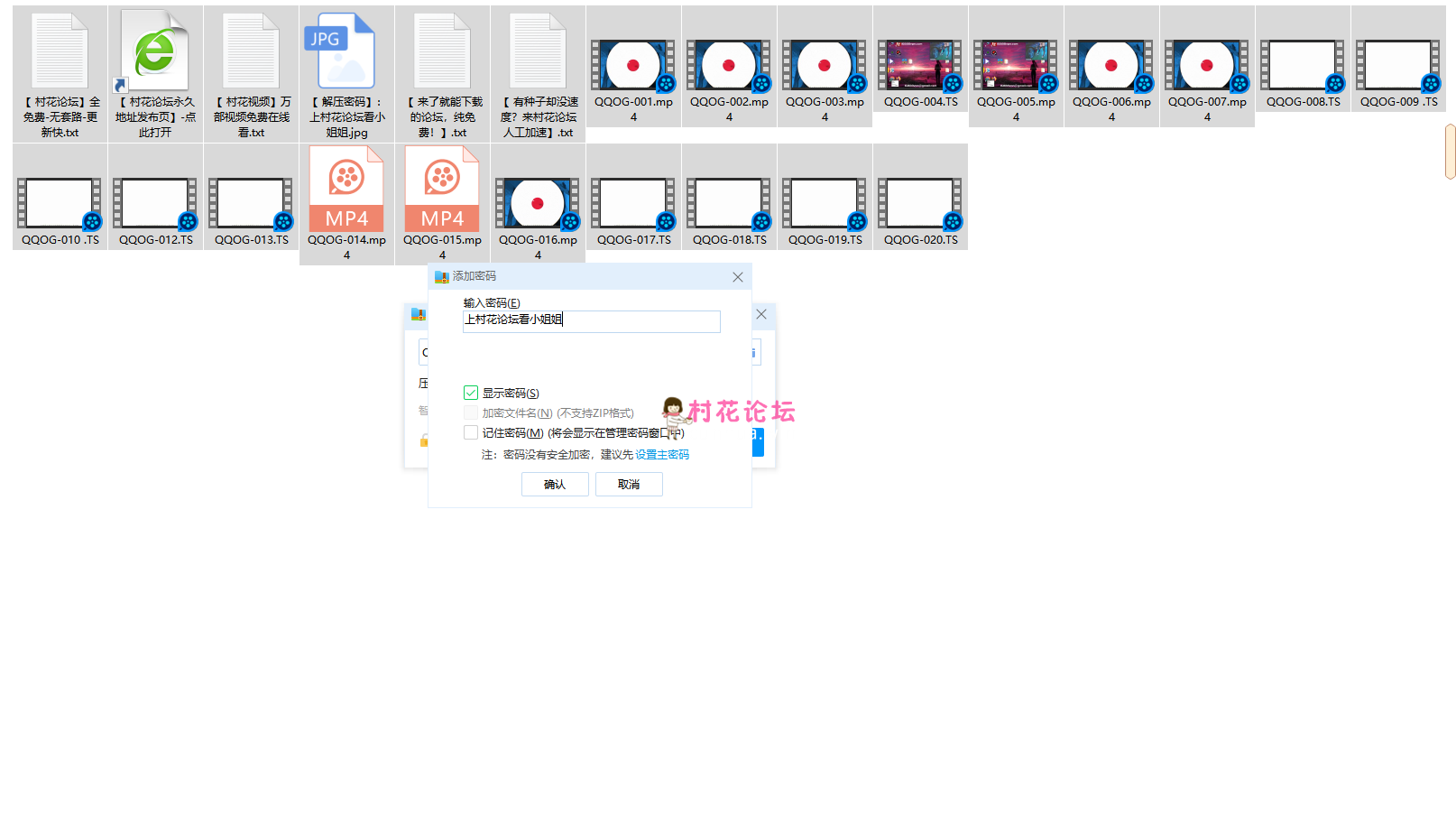This screenshot has height=834, width=1456.
Task: Uncheck the 显示密码 checkbox
Action: (x=471, y=393)
